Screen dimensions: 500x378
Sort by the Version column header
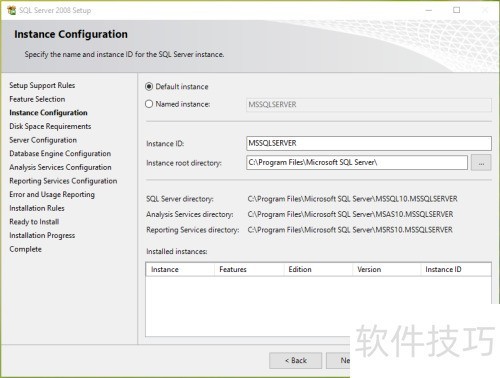pyautogui.click(x=387, y=269)
